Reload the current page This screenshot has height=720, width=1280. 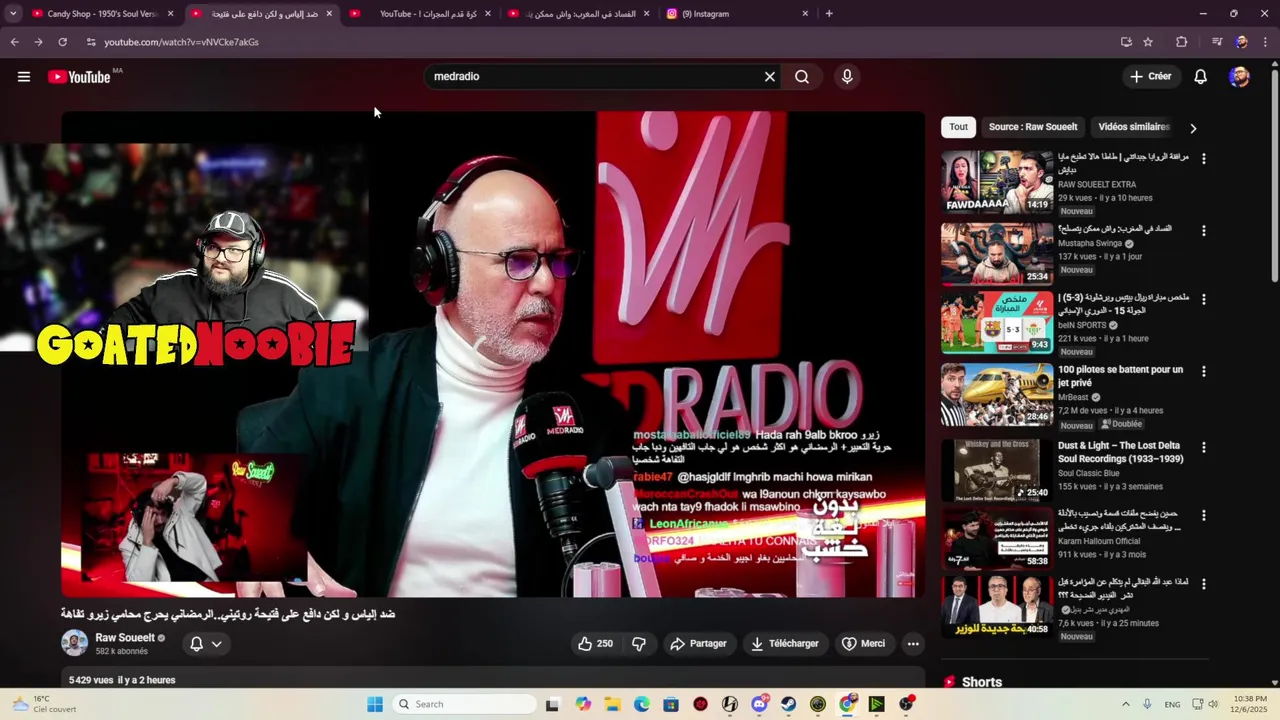[62, 42]
